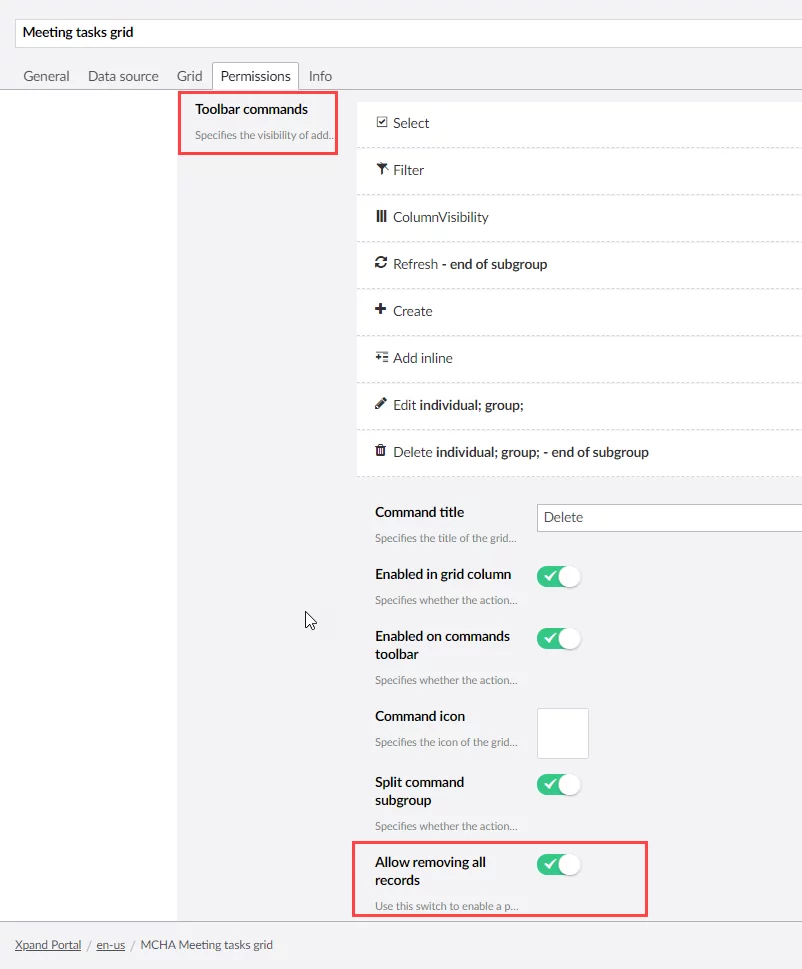
Task: Open the General tab
Action: pyautogui.click(x=46, y=76)
